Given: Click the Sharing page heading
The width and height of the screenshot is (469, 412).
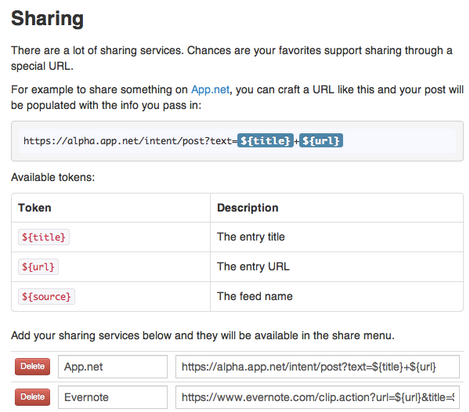Looking at the screenshot, I should [x=47, y=19].
